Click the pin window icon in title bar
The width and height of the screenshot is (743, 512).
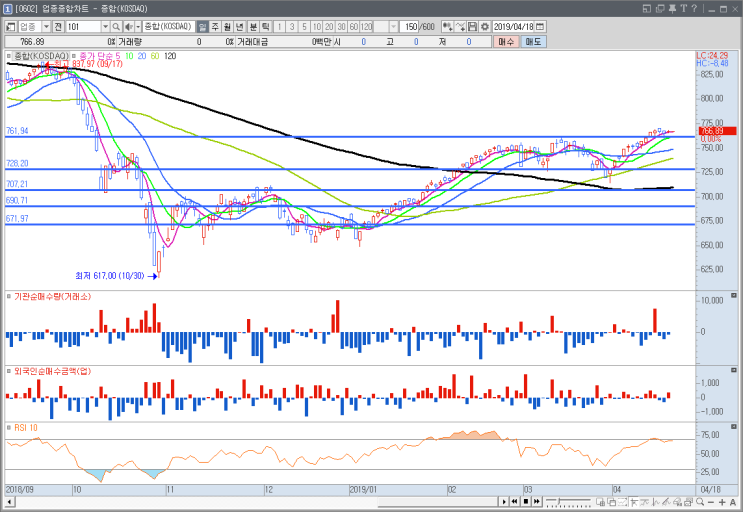(672, 9)
